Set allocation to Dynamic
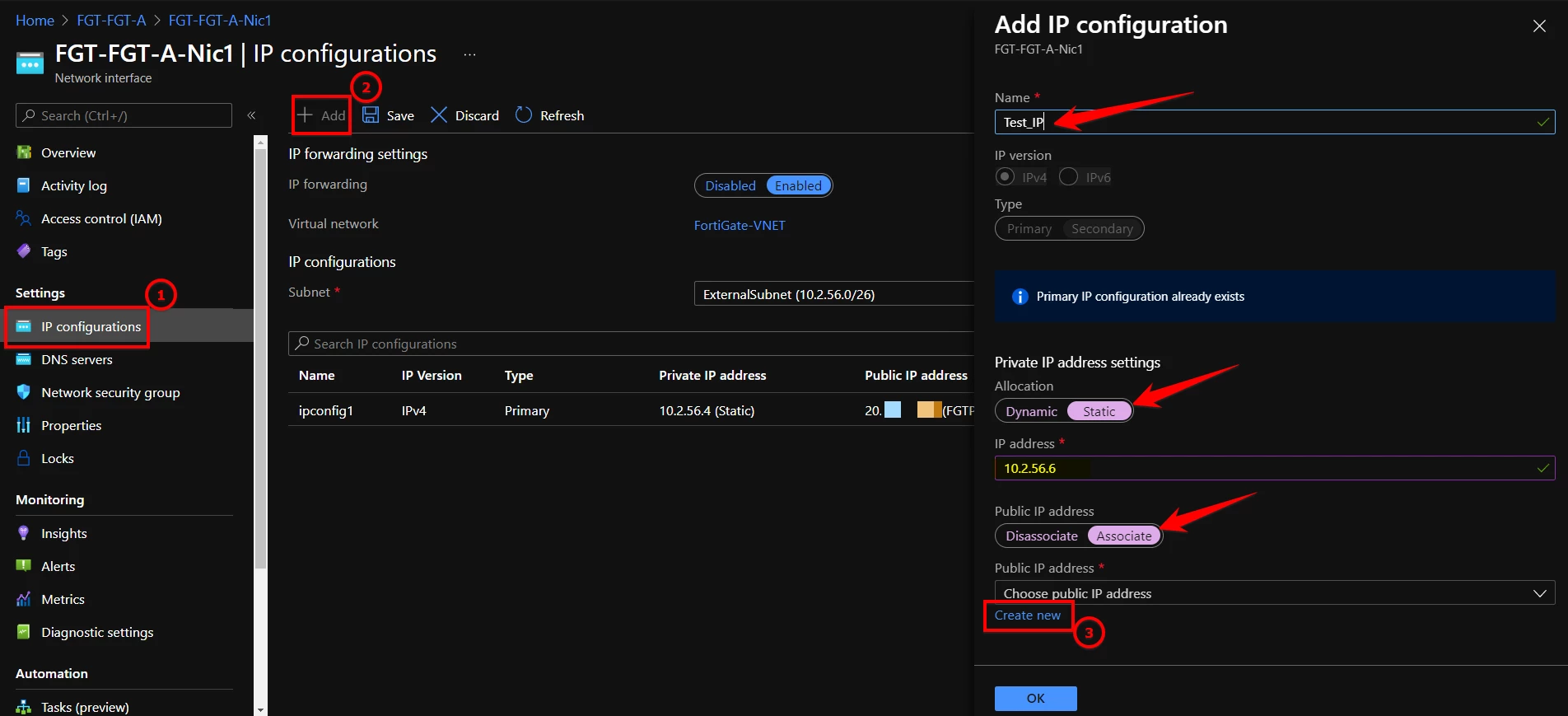The image size is (1568, 716). pyautogui.click(x=1031, y=411)
